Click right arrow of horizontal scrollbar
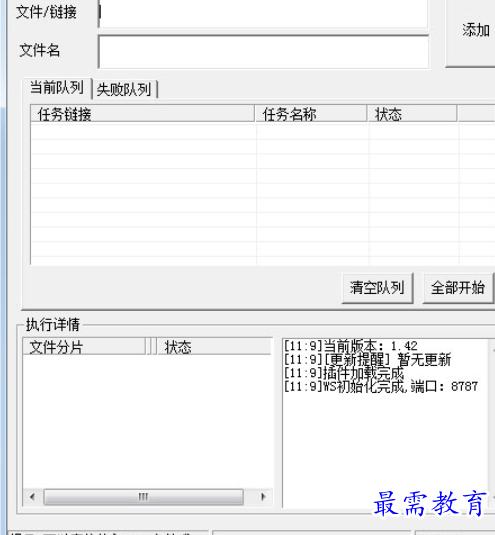The image size is (495, 535). click(x=263, y=497)
